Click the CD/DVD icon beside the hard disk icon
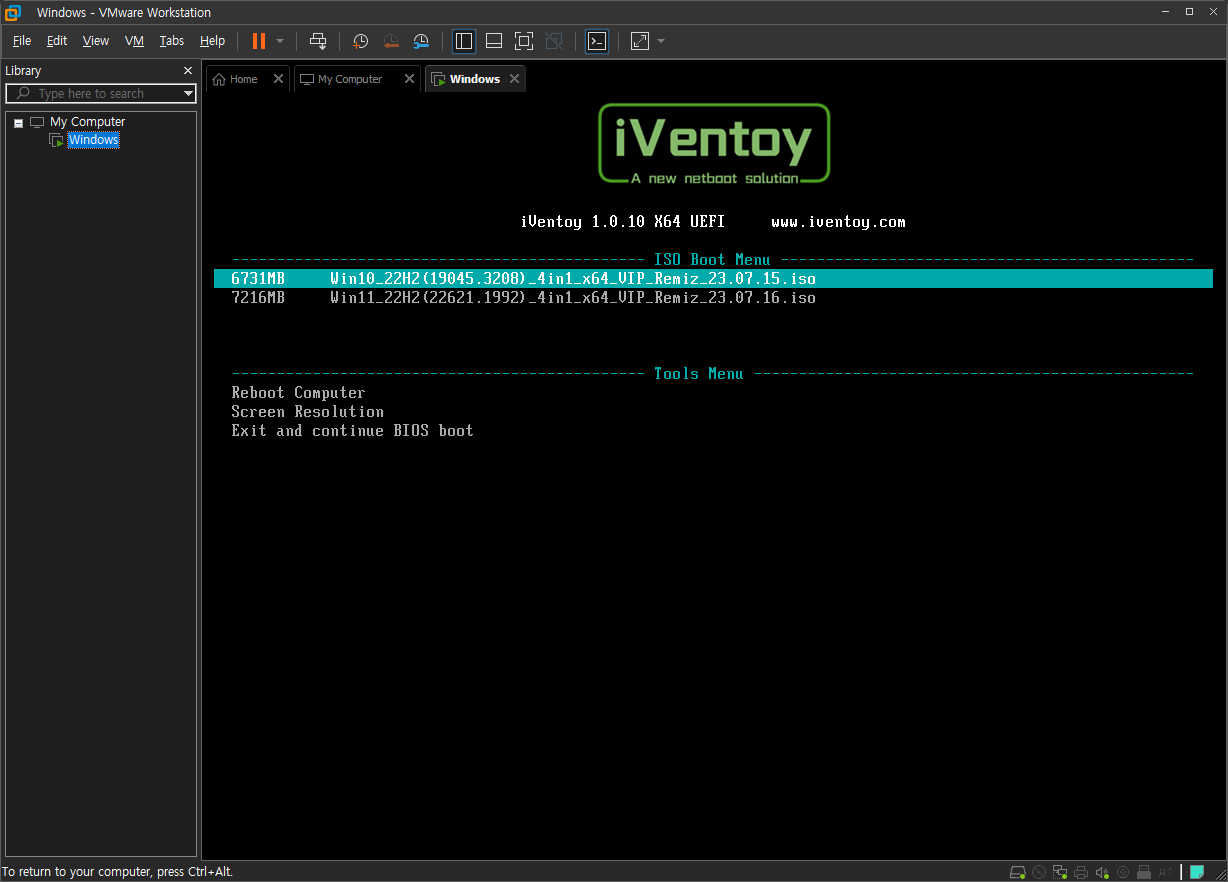Viewport: 1228px width, 882px height. point(1039,872)
